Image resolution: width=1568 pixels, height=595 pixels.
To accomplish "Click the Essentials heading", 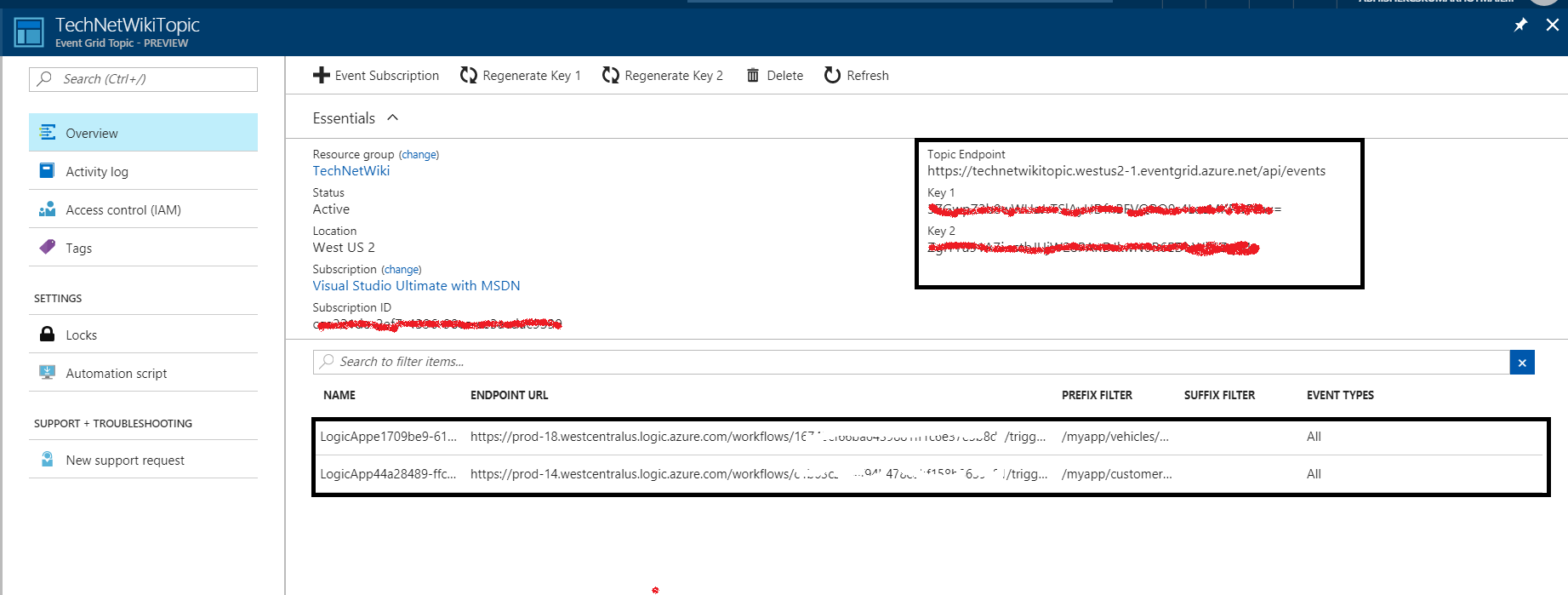I will (x=344, y=118).
